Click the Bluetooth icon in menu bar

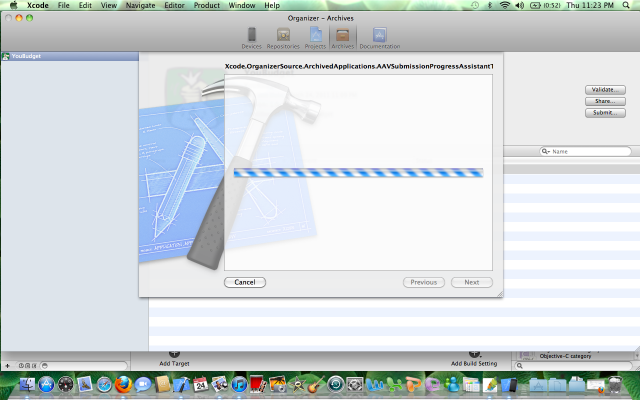490,5
